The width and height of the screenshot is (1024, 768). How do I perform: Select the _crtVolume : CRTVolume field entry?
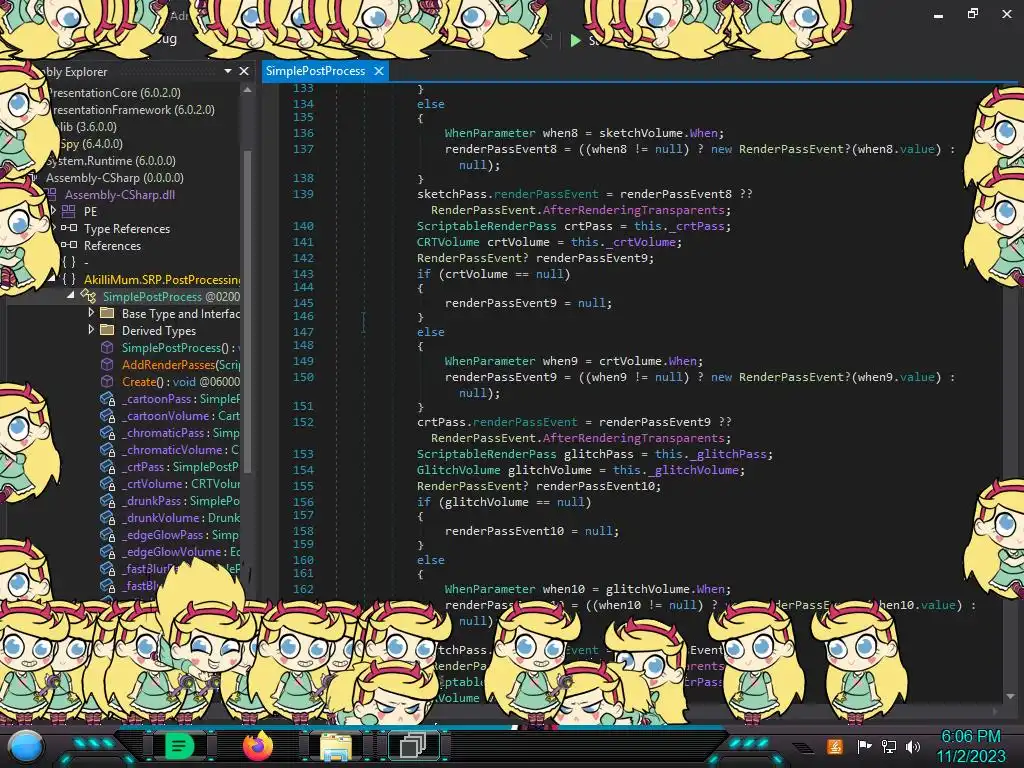click(181, 484)
